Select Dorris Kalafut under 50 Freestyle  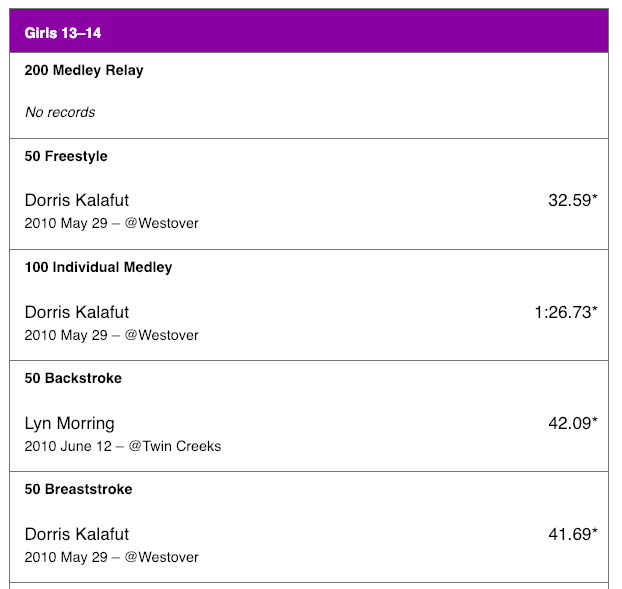pyautogui.click(x=77, y=200)
